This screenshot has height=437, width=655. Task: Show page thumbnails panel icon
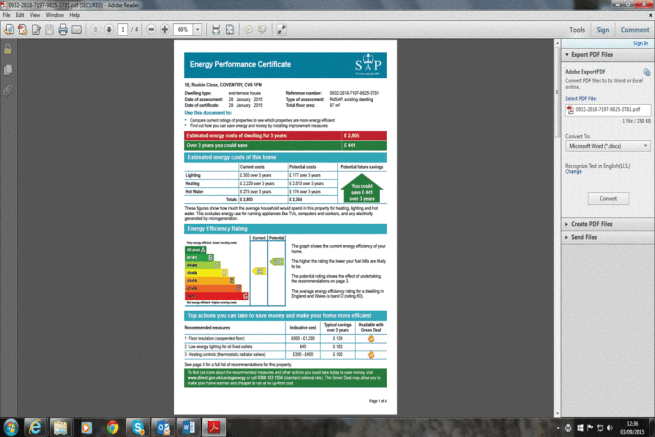(x=8, y=69)
